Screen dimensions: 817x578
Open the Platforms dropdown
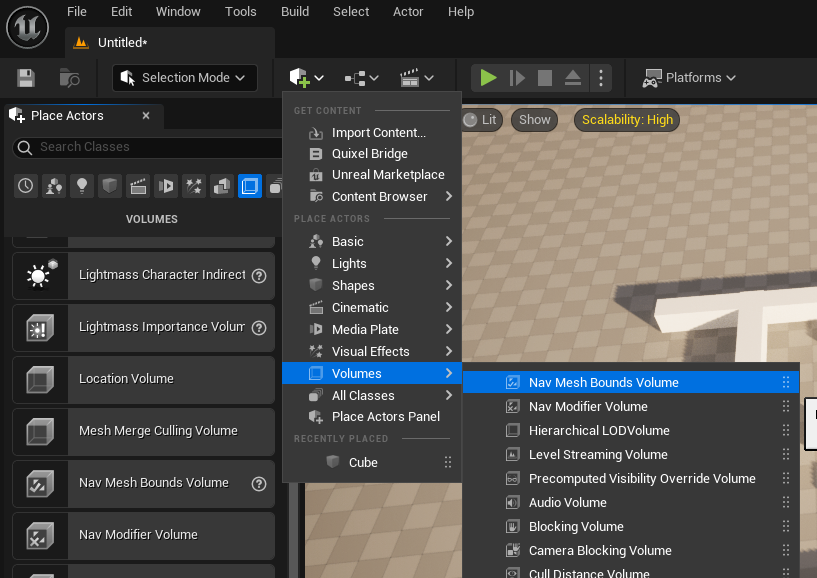point(688,78)
